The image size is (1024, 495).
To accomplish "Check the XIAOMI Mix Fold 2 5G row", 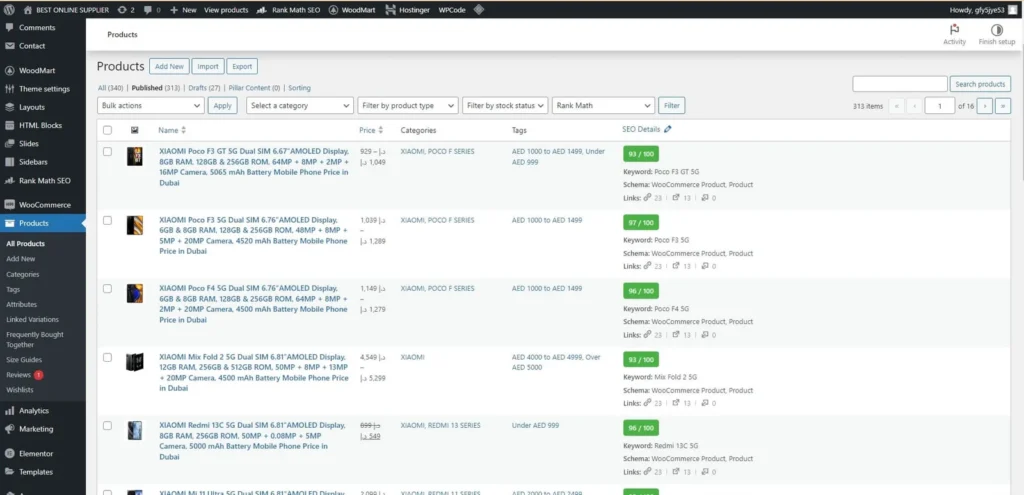I will (108, 356).
